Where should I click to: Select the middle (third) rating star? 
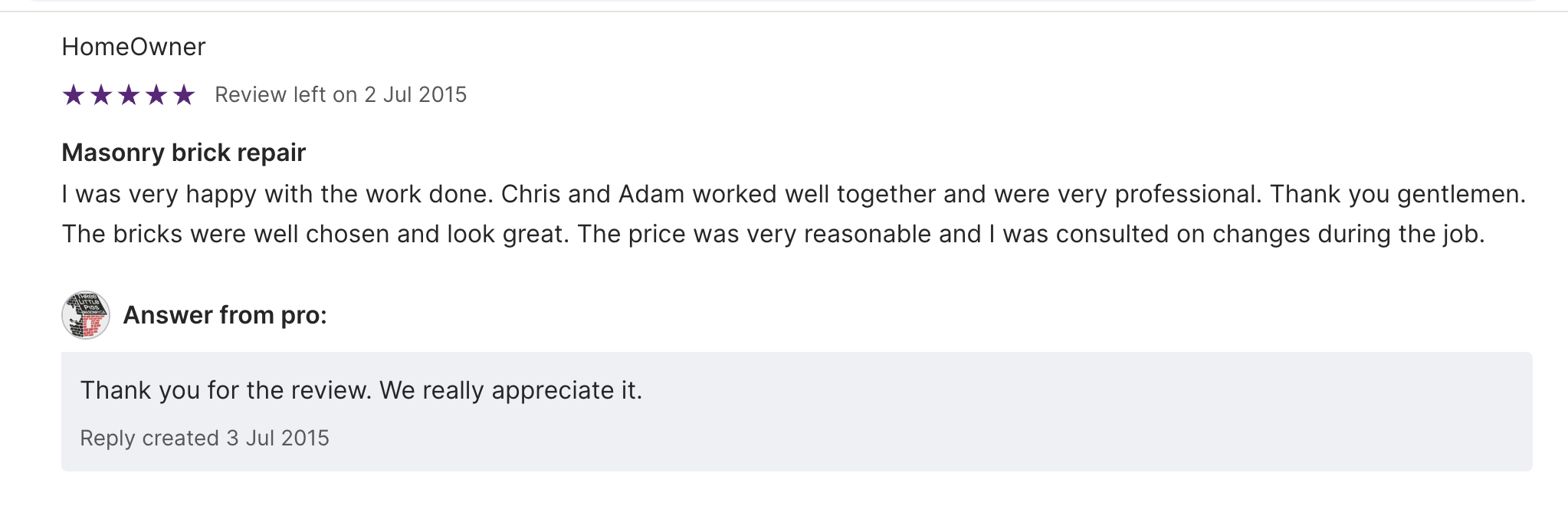click(x=129, y=95)
